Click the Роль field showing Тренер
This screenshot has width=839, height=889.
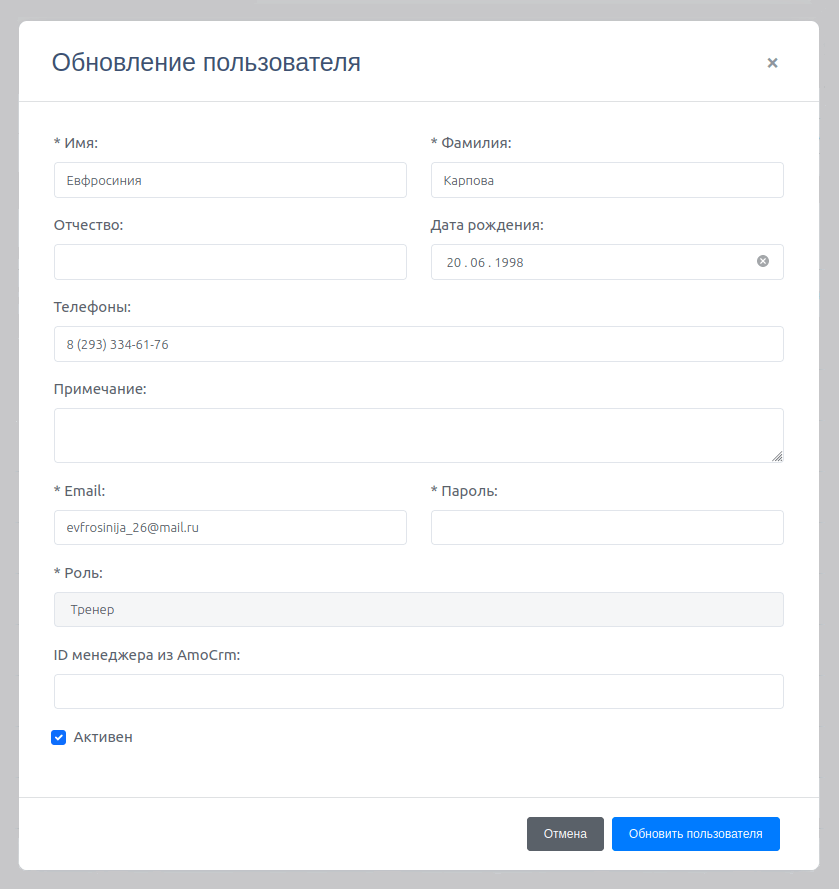(418, 609)
